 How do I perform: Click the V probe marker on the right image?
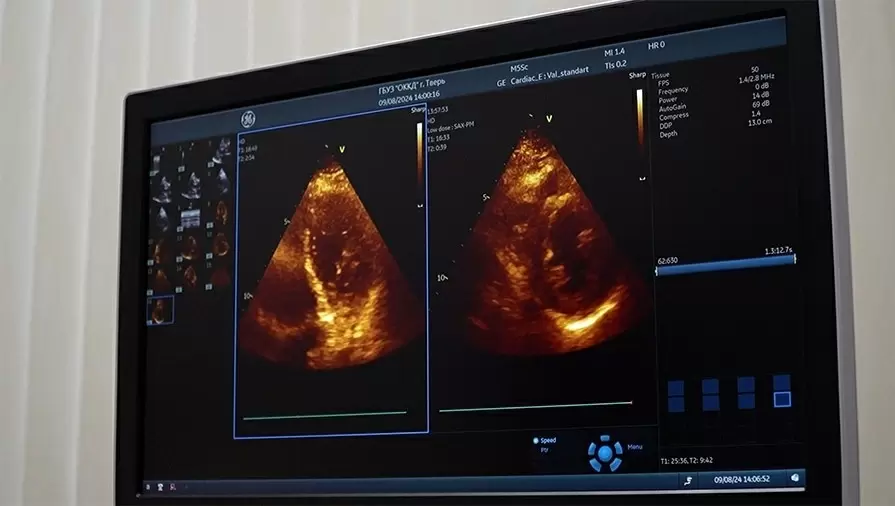click(548, 119)
